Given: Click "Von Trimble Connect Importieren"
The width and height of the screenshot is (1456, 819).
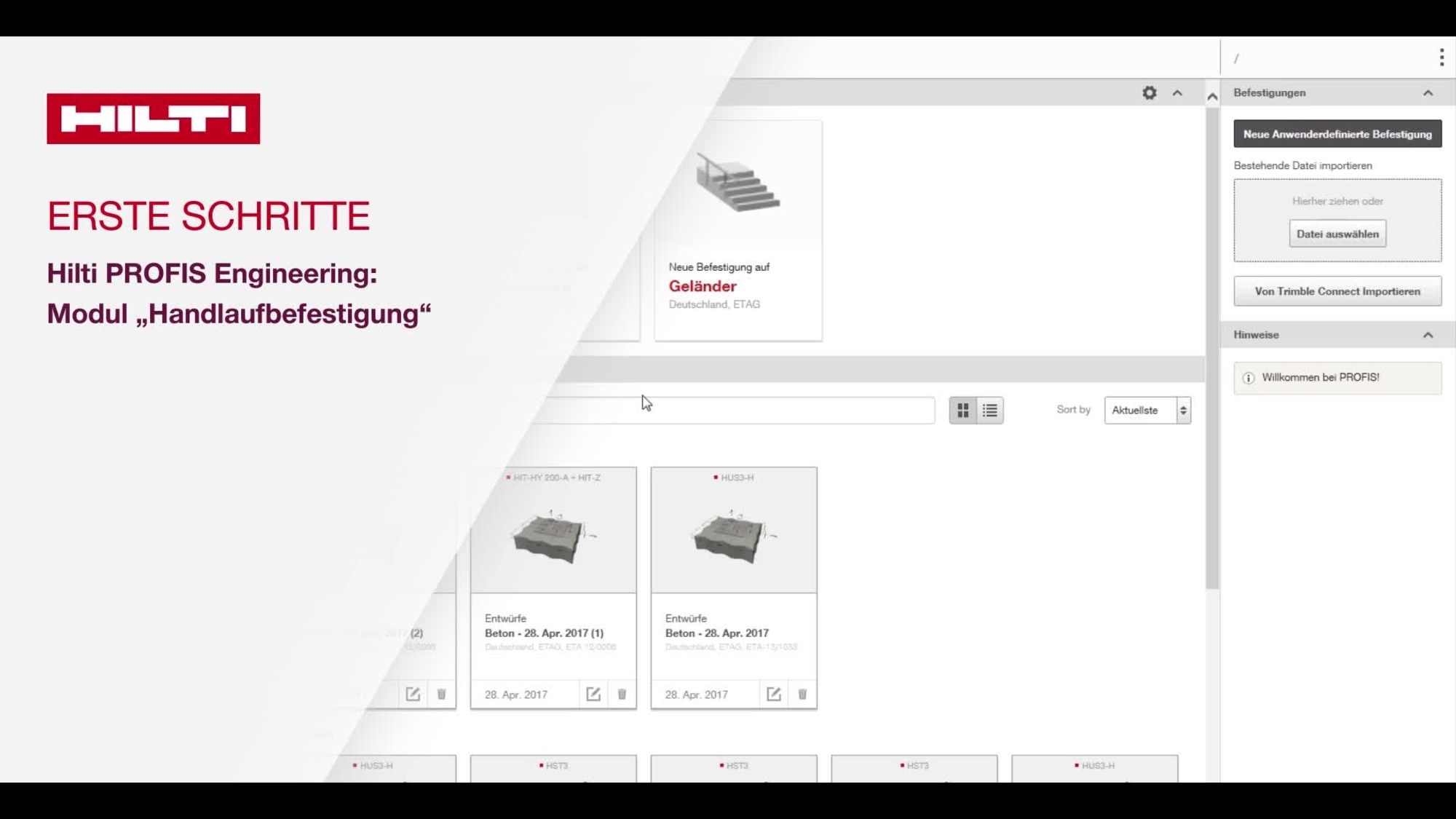Looking at the screenshot, I should click(1337, 290).
